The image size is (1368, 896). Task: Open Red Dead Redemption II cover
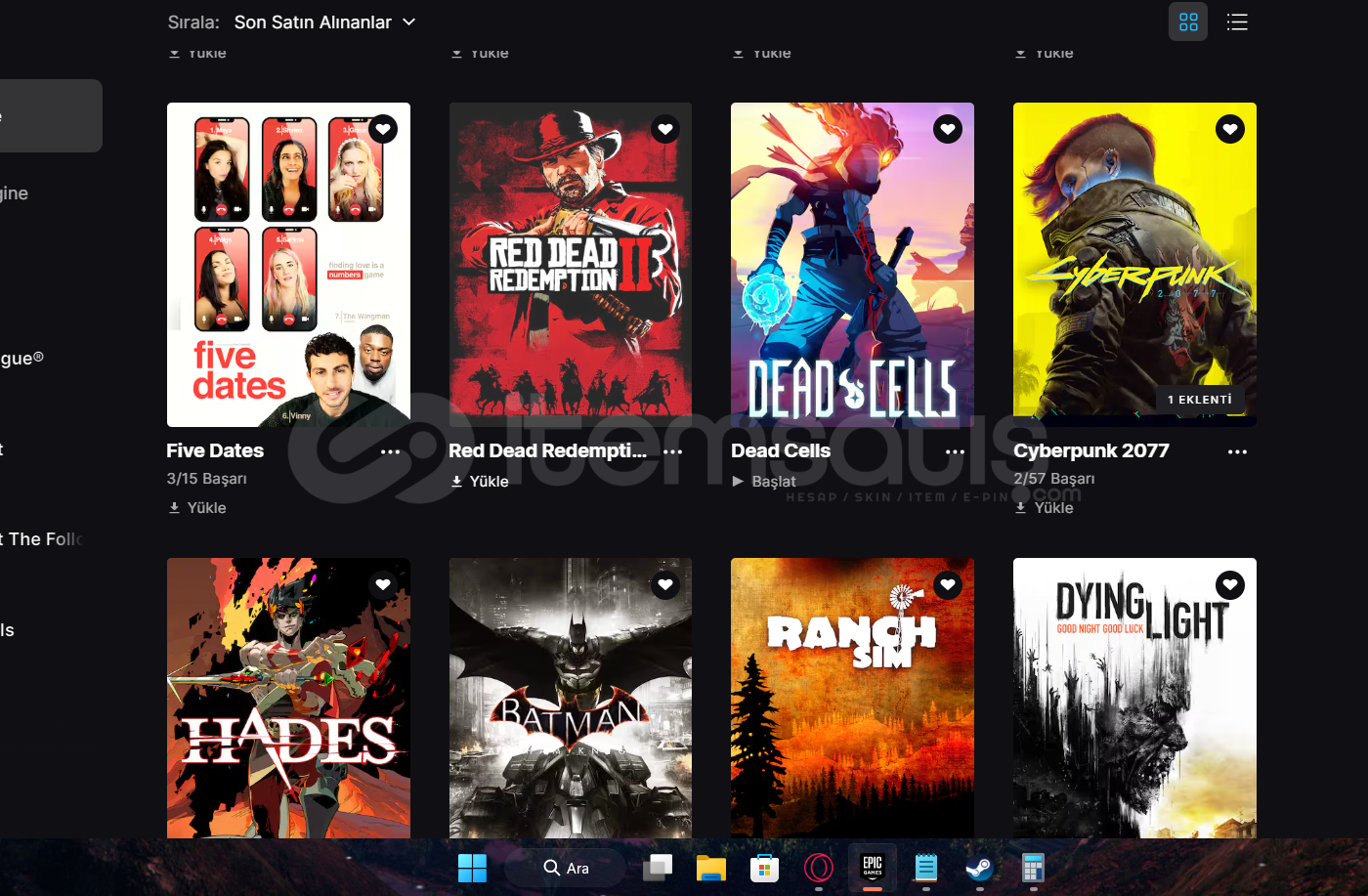[571, 265]
